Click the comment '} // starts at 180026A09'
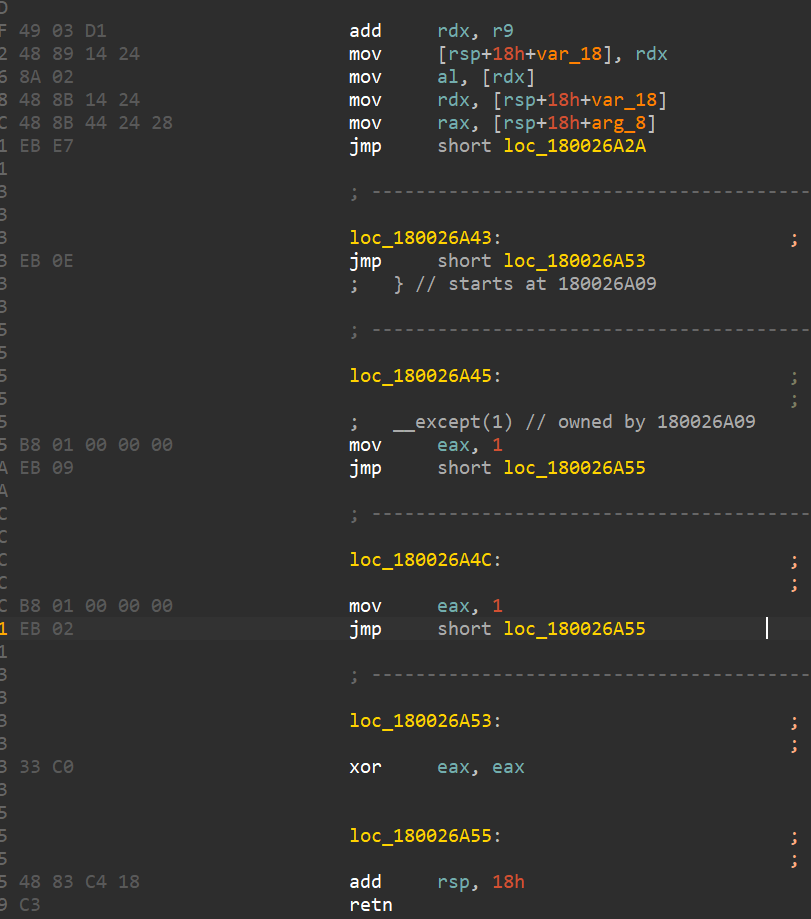 pyautogui.click(x=525, y=284)
